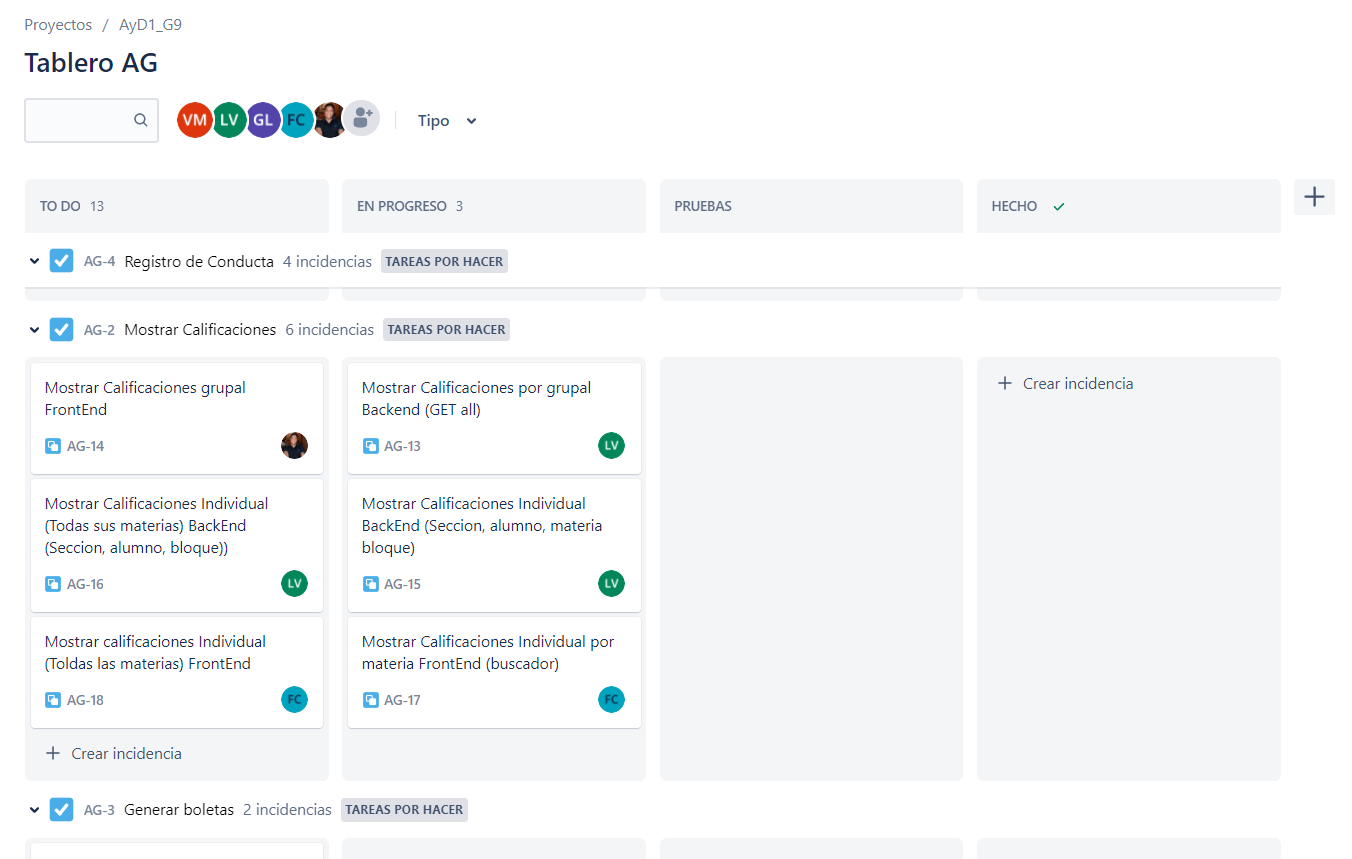Select the PRUEBAS column header

(811, 206)
